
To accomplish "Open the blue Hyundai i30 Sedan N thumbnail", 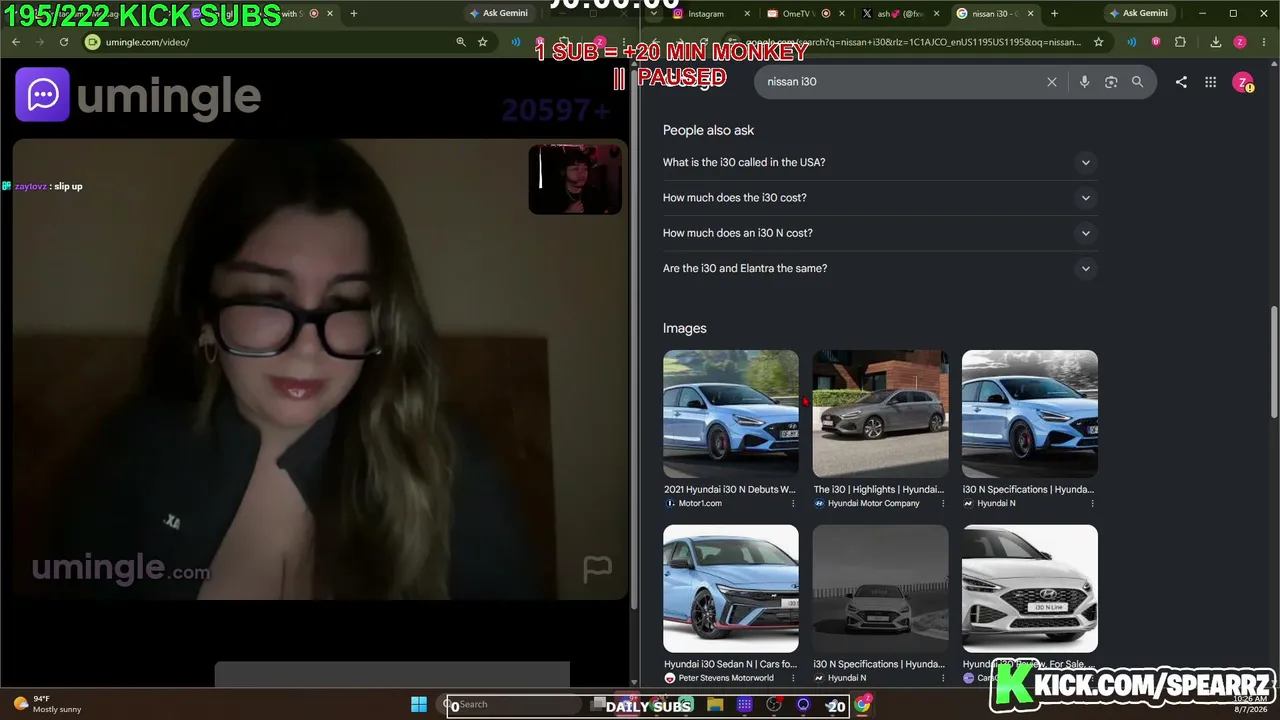I will tap(731, 589).
